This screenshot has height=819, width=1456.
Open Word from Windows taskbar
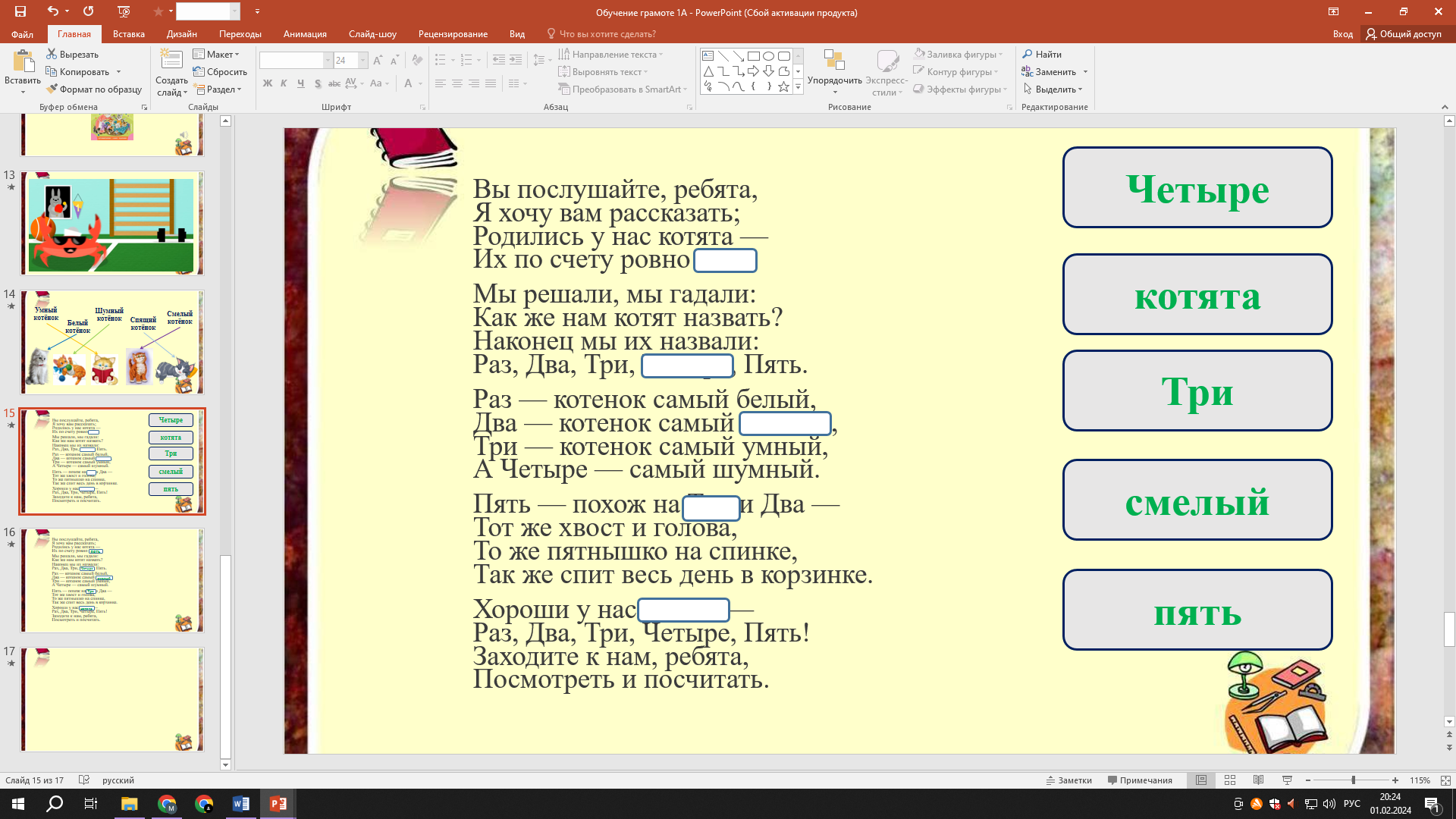(x=241, y=804)
